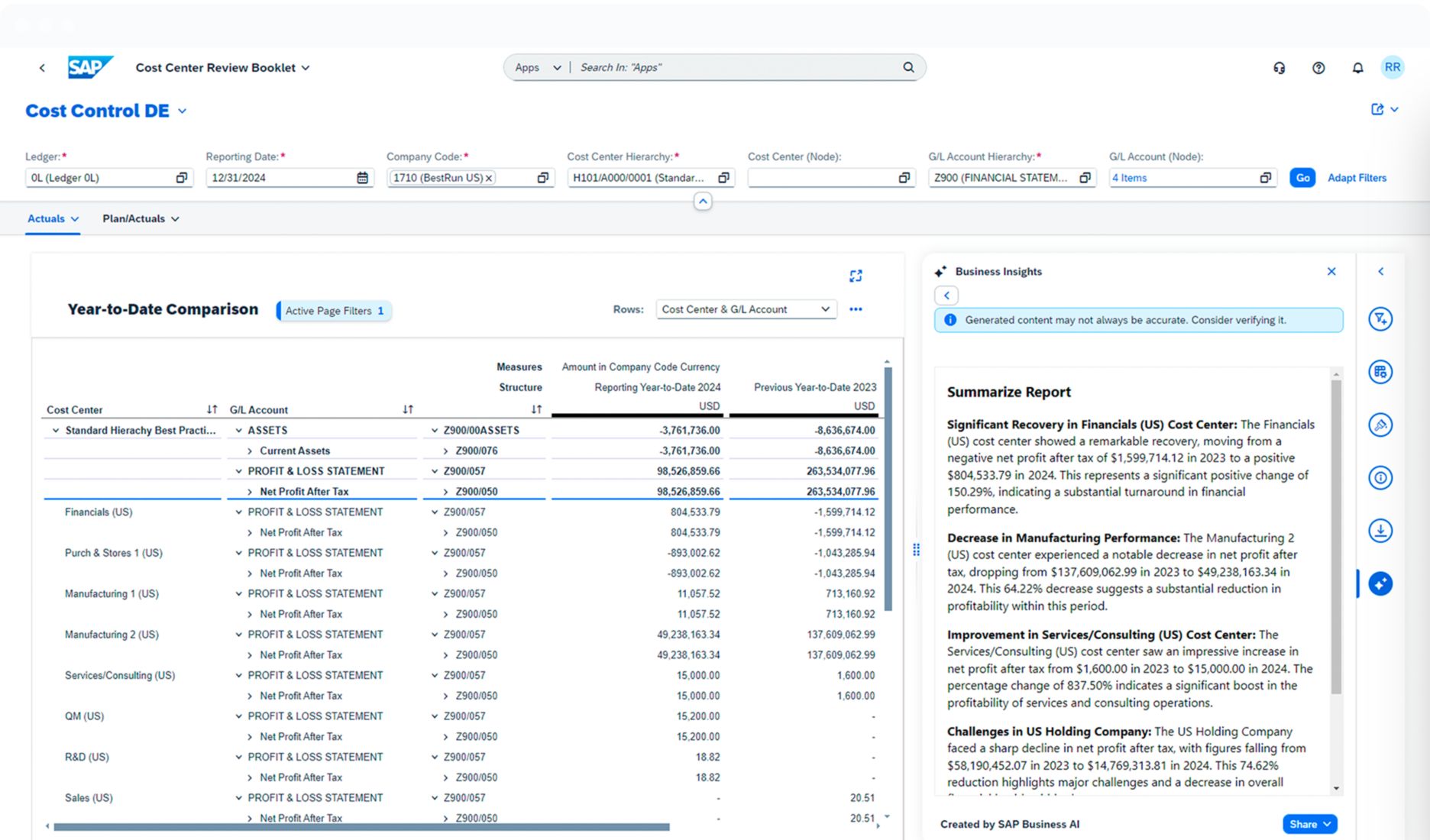Open the headset support icon
This screenshot has width=1430, height=840.
click(1280, 68)
